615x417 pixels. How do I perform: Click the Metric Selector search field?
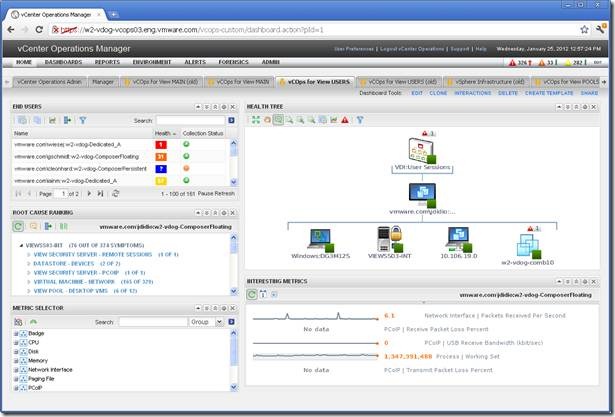153,322
